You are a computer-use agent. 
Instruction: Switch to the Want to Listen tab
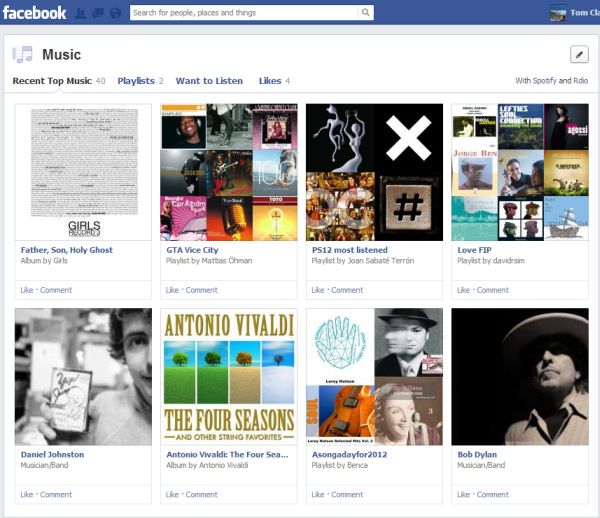209,81
